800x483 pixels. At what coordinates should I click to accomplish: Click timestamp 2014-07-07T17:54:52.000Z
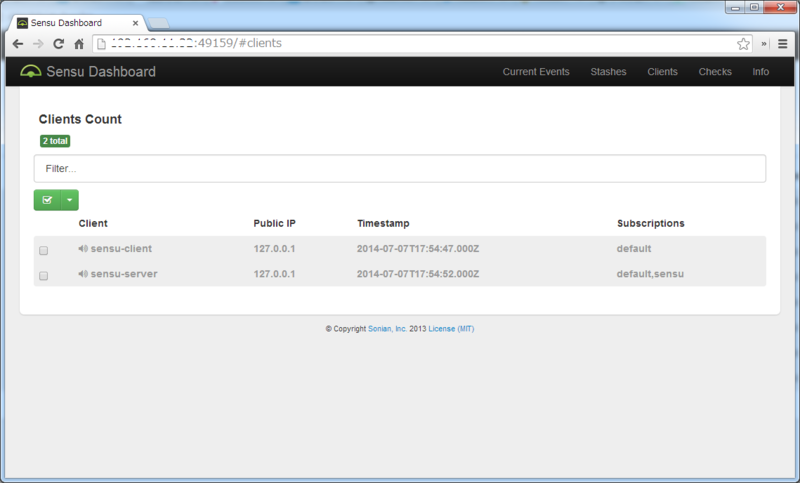tap(418, 274)
